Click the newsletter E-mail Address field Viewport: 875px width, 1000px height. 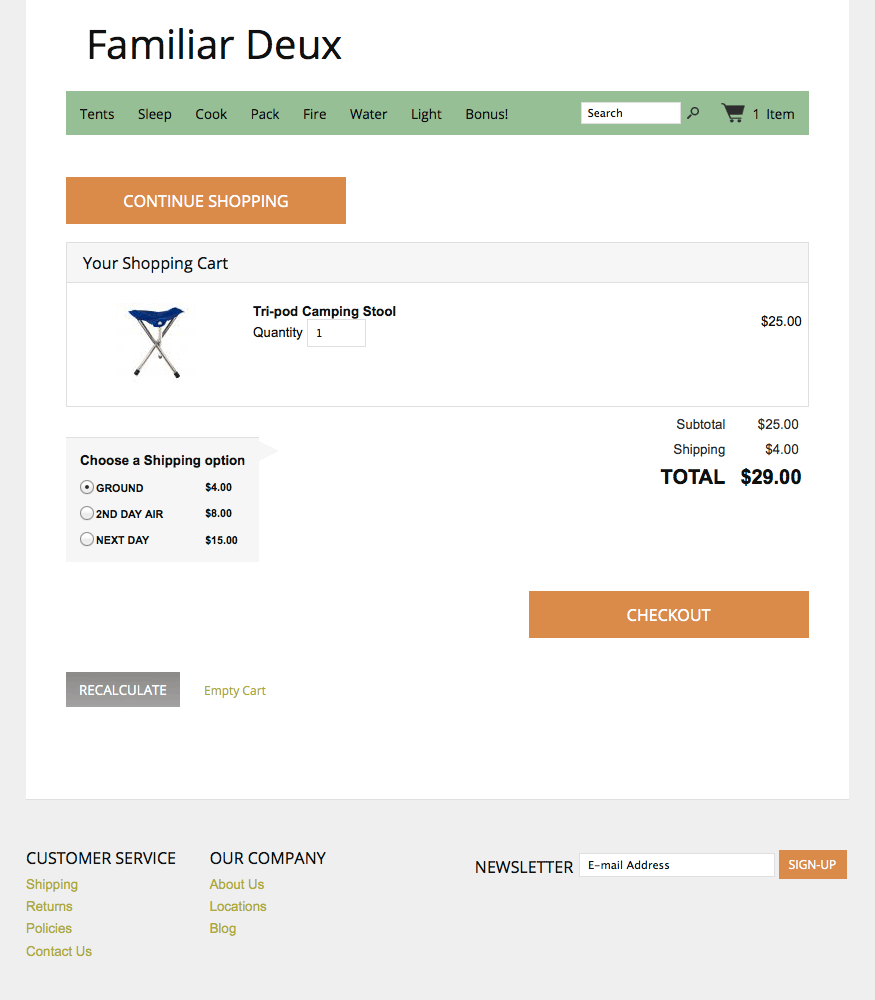tap(676, 865)
